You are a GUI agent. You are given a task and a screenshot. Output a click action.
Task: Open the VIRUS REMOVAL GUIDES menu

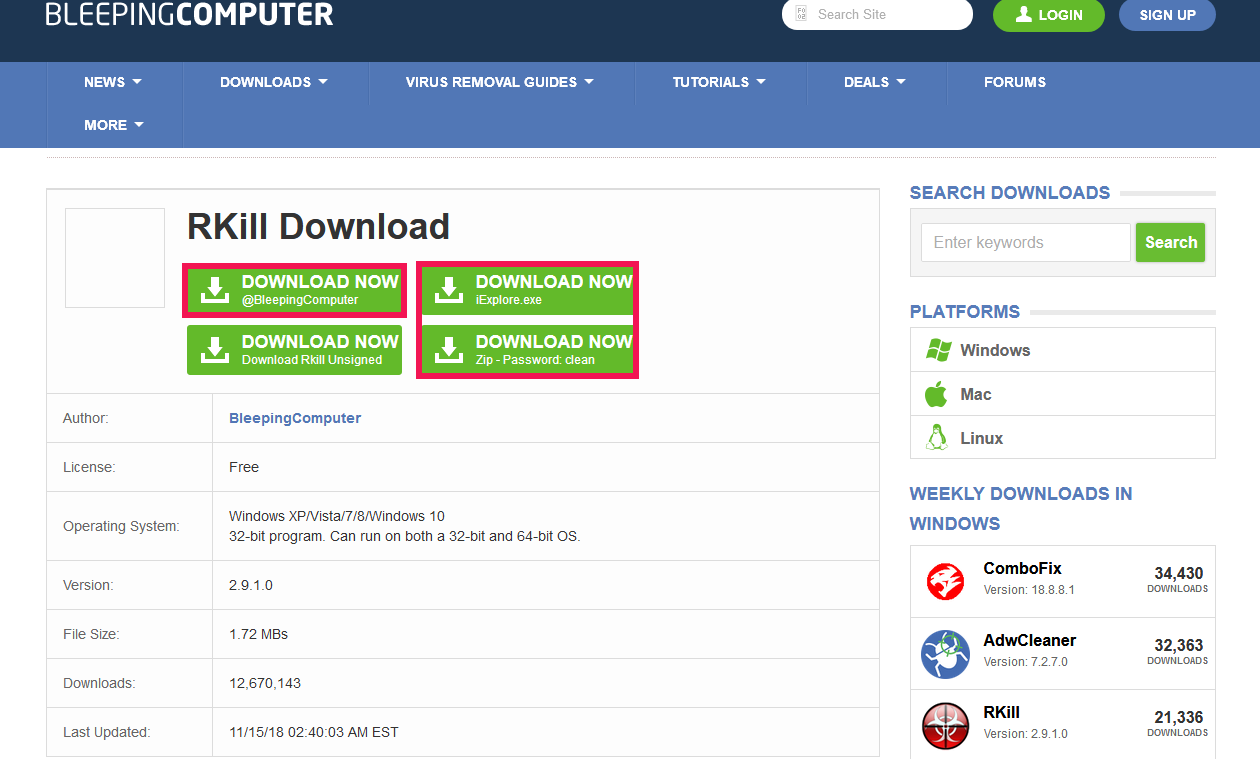click(x=500, y=82)
